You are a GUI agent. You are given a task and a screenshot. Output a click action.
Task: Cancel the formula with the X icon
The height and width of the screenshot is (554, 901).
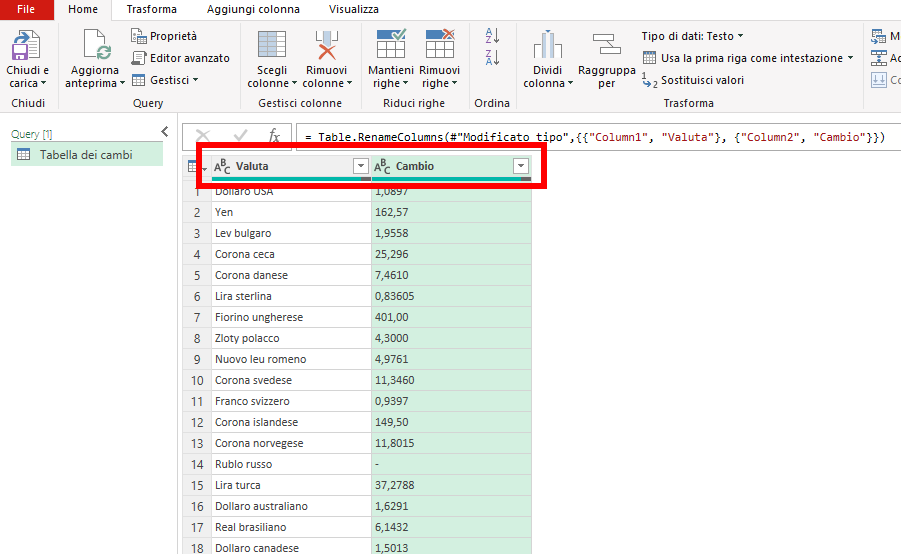pyautogui.click(x=203, y=136)
